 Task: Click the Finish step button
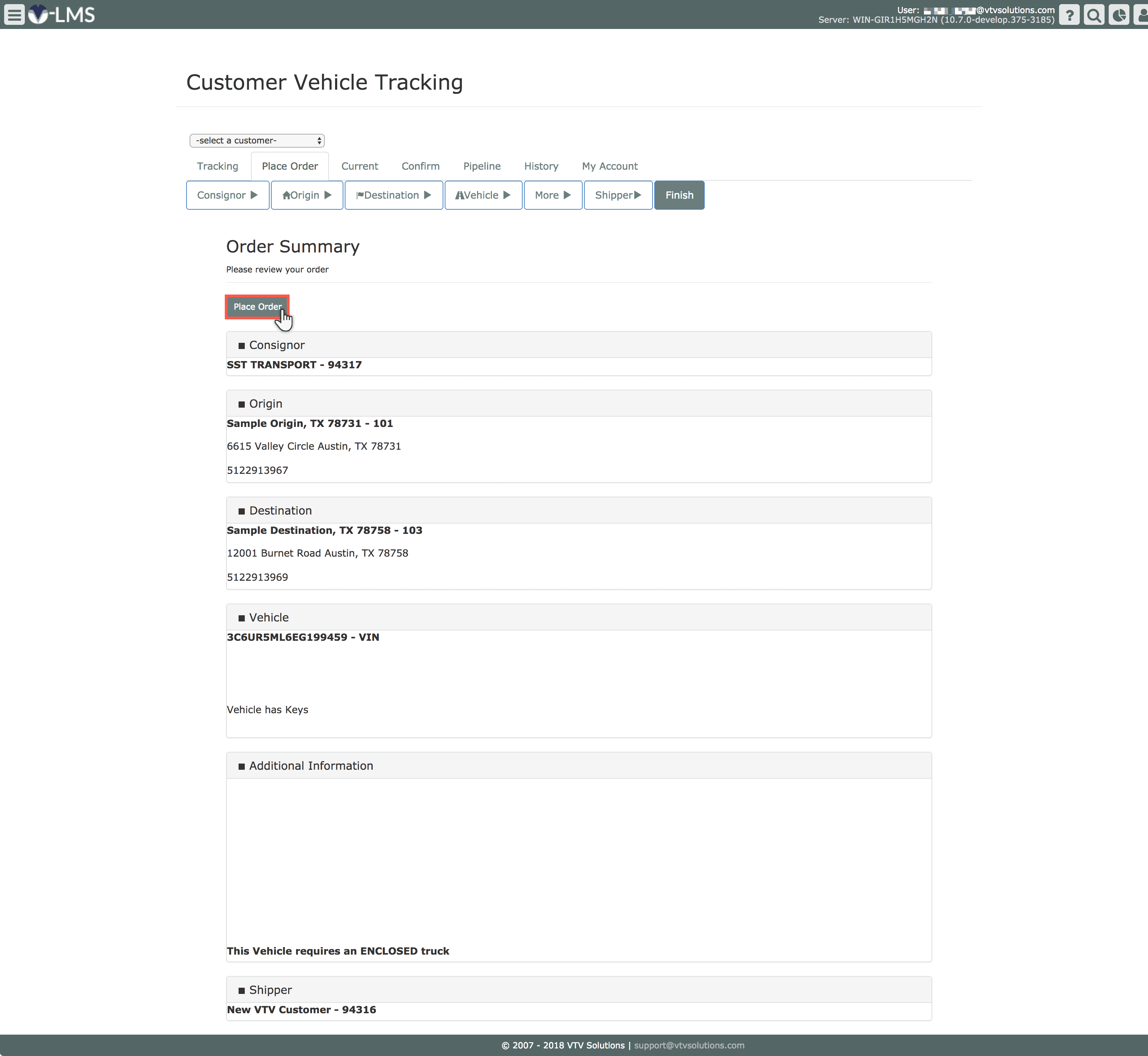coord(679,196)
